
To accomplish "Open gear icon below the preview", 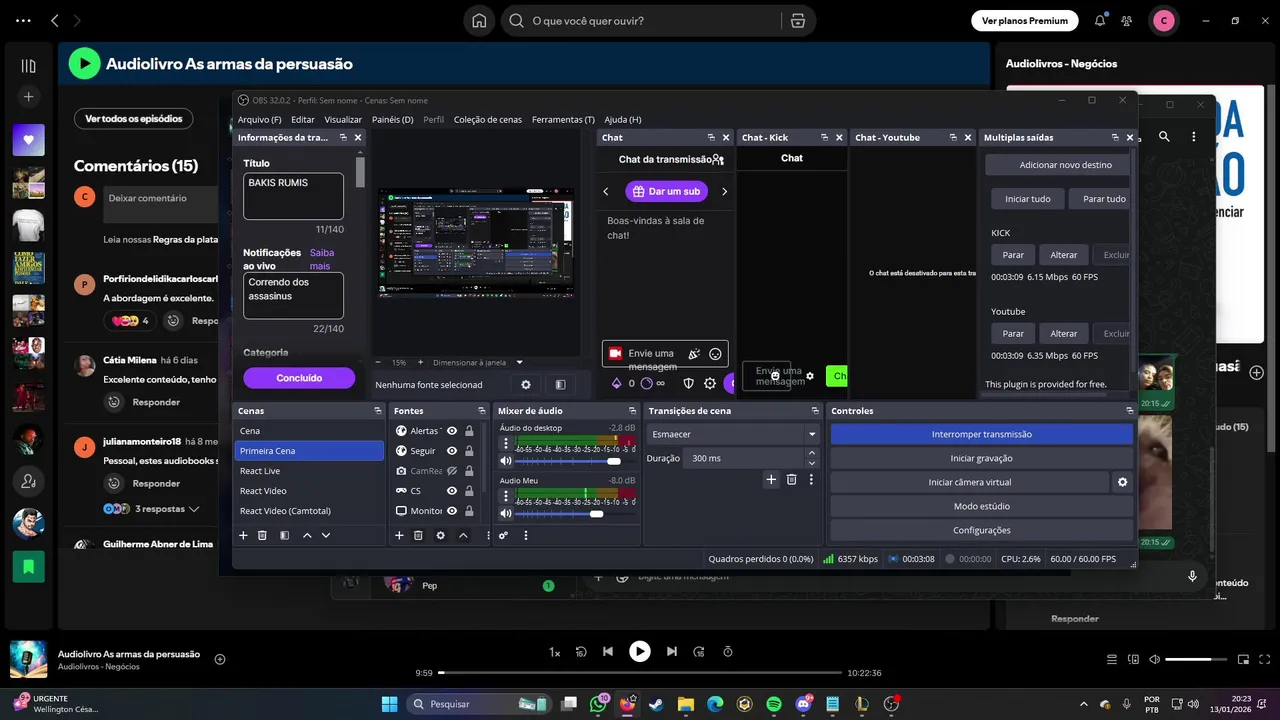I will pos(526,385).
